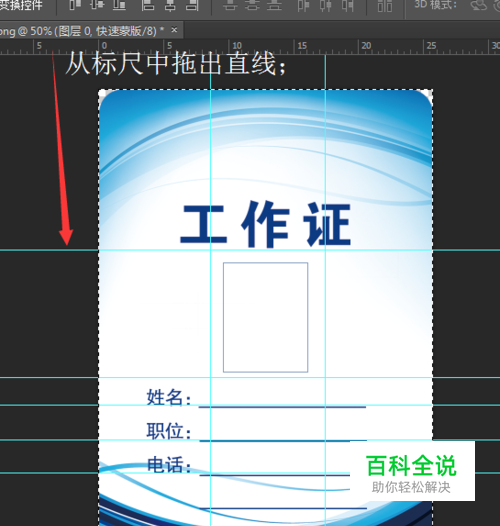Close the 50% document tab

point(174,30)
